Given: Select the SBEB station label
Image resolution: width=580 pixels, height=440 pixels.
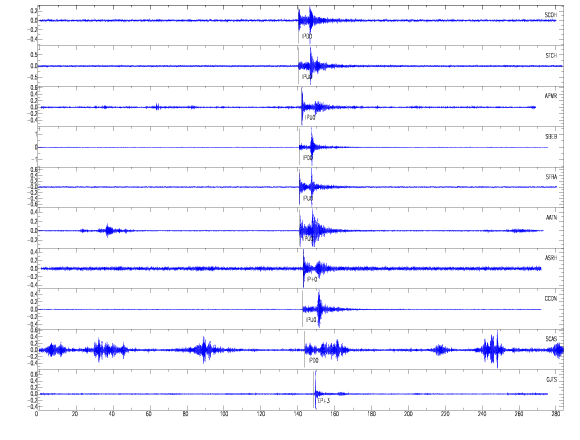Looking at the screenshot, I should [x=551, y=137].
